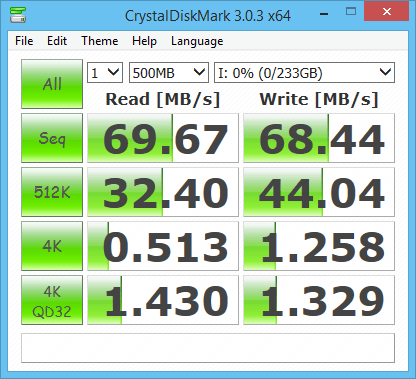Screen dimensions: 416x379
Task: Select the Seq read value 69.67
Action: click(163, 138)
